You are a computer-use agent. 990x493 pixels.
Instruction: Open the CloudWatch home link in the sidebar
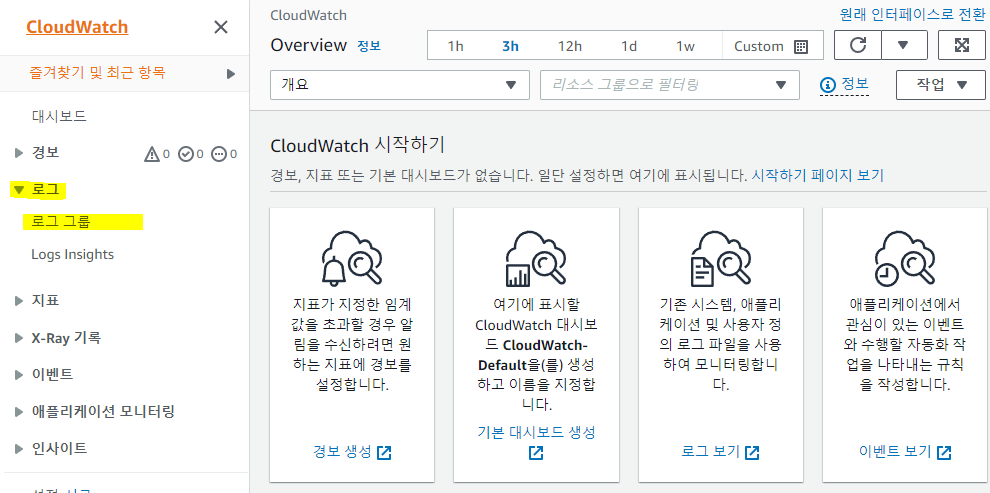pyautogui.click(x=77, y=27)
